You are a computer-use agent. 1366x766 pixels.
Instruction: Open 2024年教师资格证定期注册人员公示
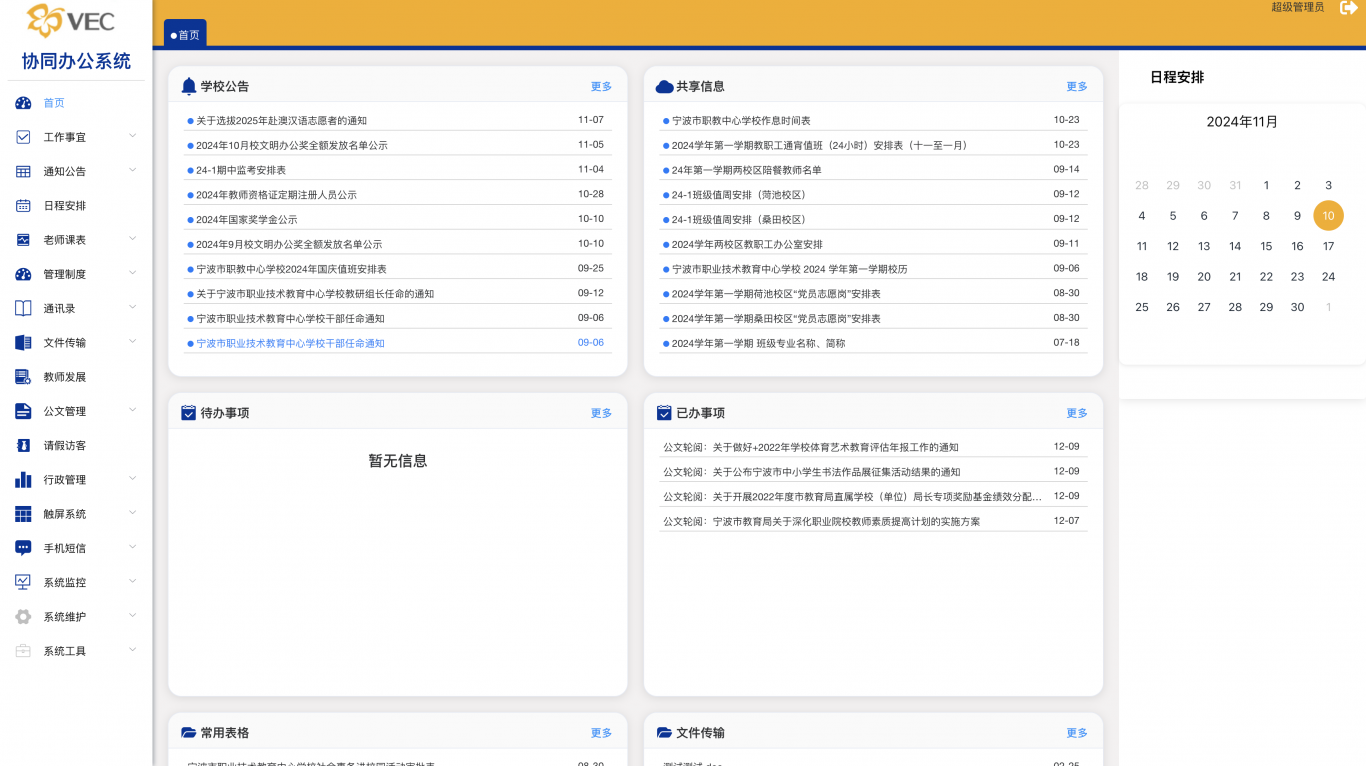[276, 195]
